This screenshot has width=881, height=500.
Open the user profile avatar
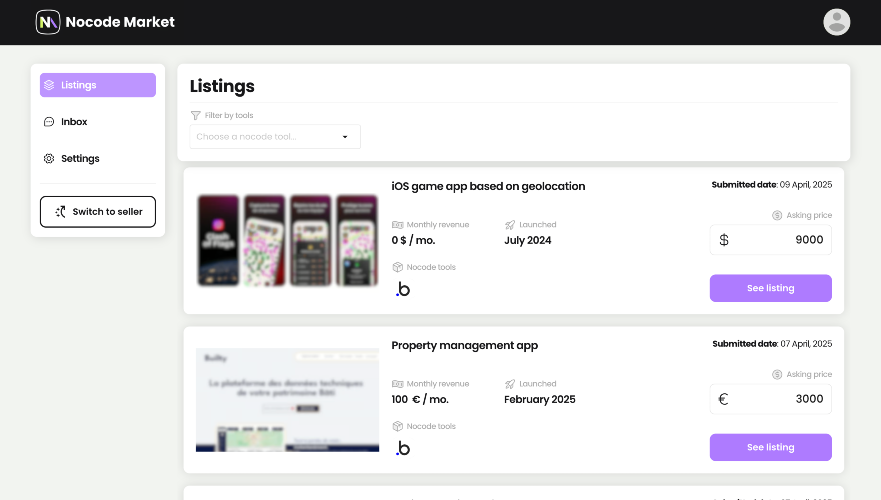click(837, 22)
